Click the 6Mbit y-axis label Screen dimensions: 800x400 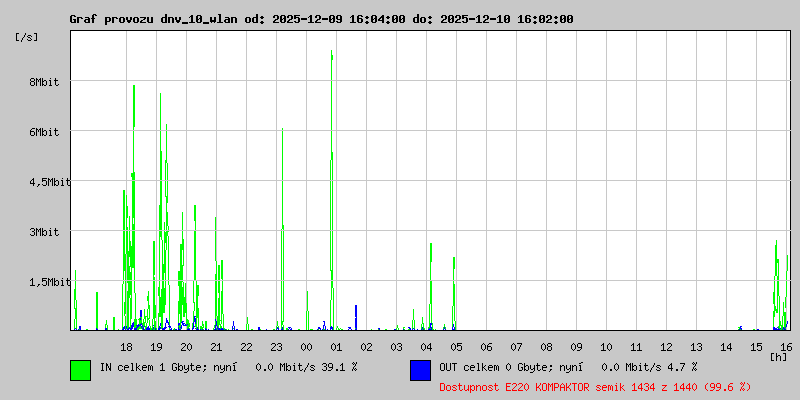tap(44, 132)
